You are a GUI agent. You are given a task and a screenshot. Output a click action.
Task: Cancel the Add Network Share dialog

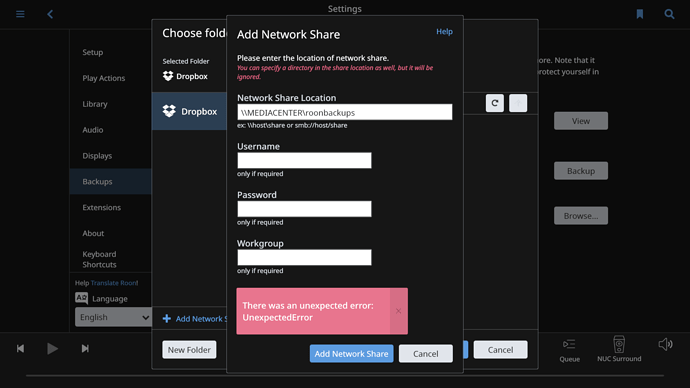tap(426, 354)
